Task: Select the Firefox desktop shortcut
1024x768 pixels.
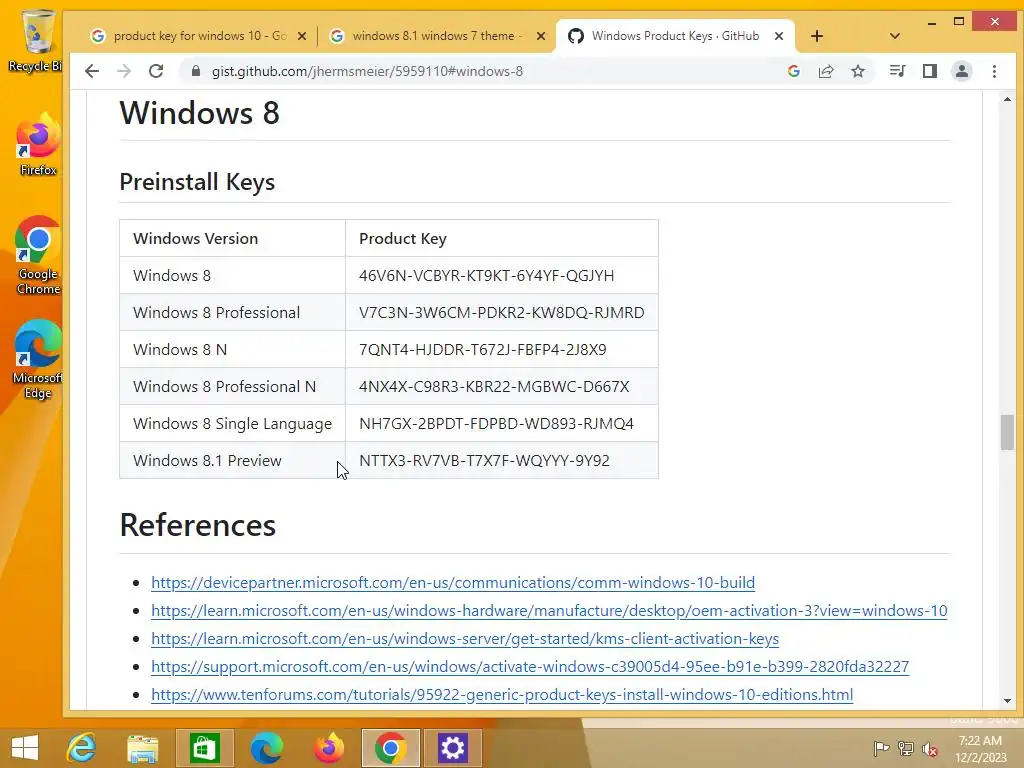Action: point(38,145)
